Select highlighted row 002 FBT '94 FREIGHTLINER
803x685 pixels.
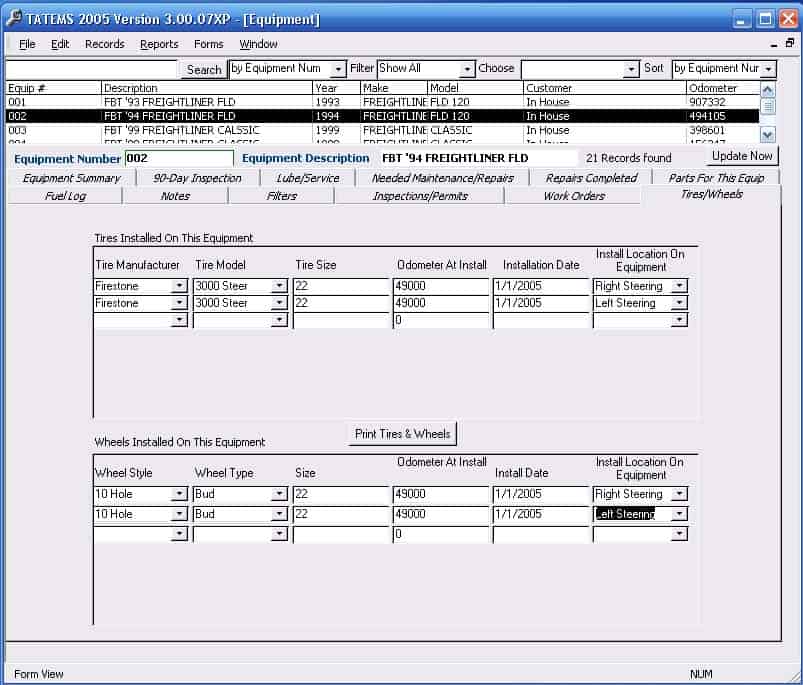(x=382, y=116)
